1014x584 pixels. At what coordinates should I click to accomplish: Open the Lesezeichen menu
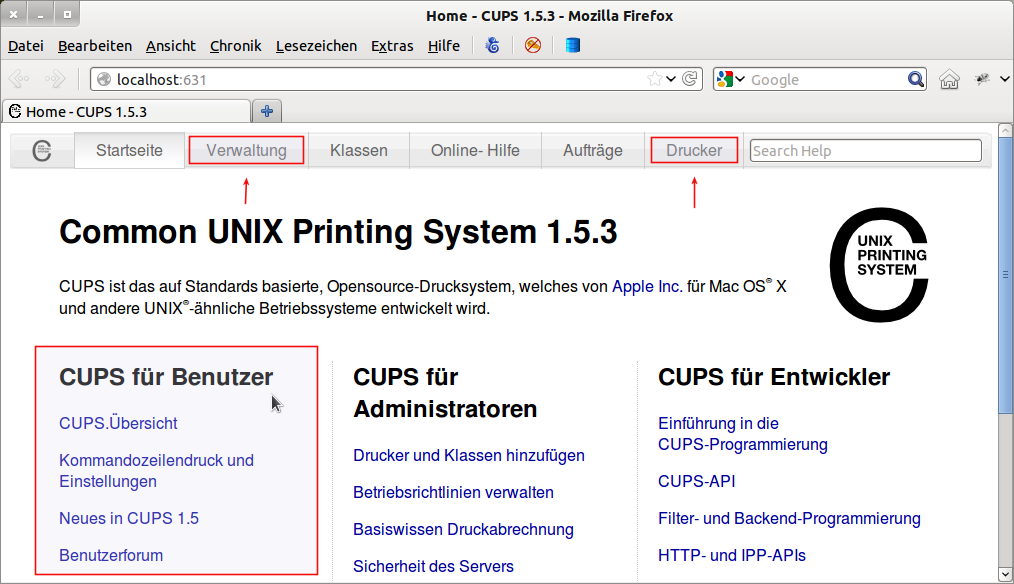tap(316, 46)
